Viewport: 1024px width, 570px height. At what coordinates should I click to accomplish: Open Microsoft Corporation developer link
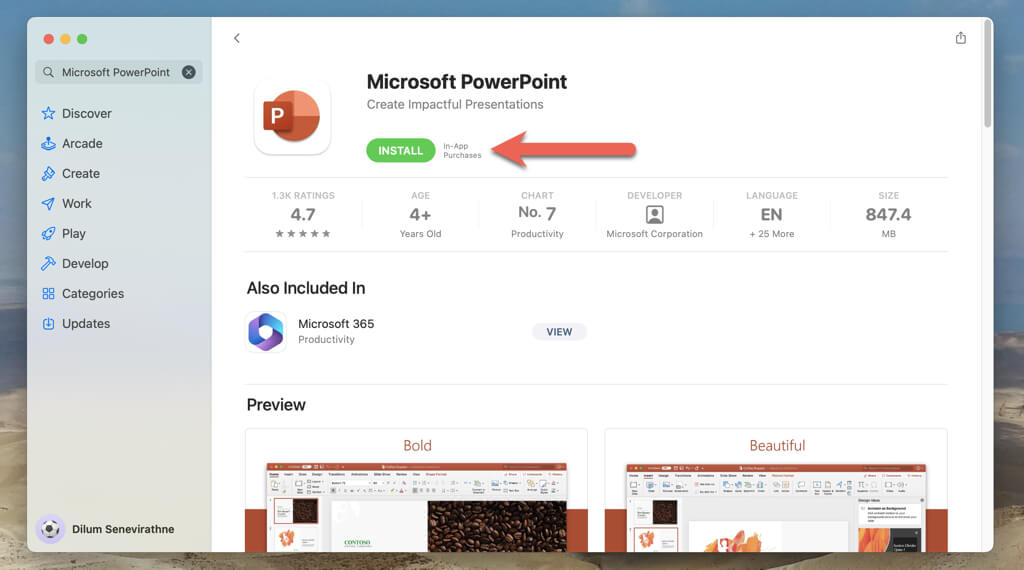click(x=654, y=234)
